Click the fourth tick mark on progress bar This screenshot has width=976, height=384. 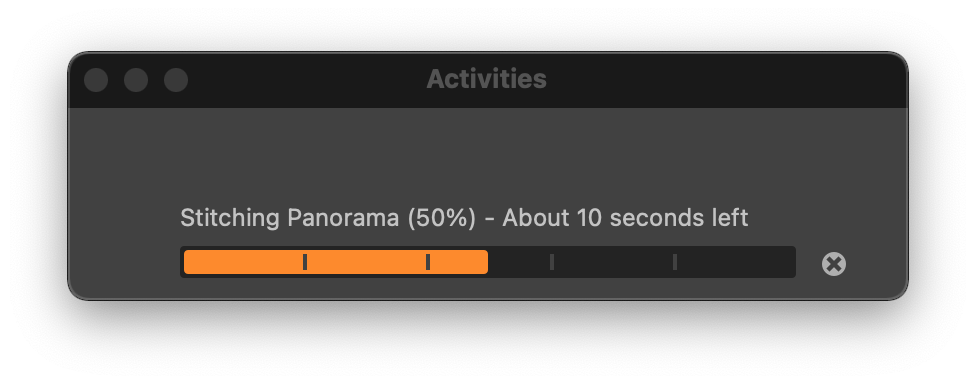point(675,262)
